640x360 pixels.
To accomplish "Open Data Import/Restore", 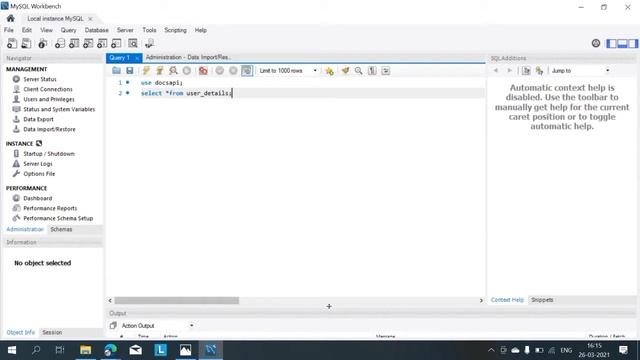I will 49,129.
